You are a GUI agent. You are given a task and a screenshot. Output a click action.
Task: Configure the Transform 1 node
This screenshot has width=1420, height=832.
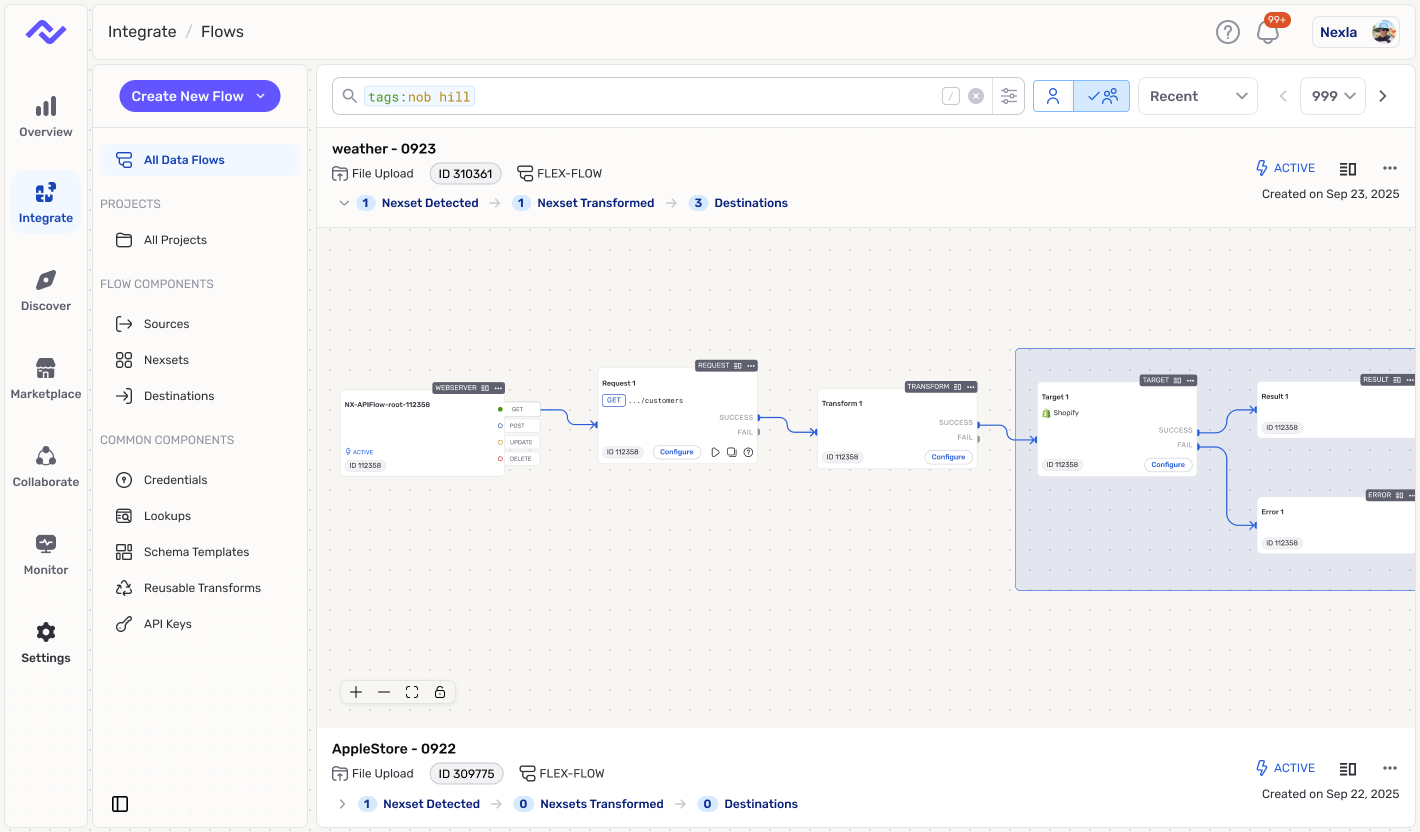(x=948, y=456)
